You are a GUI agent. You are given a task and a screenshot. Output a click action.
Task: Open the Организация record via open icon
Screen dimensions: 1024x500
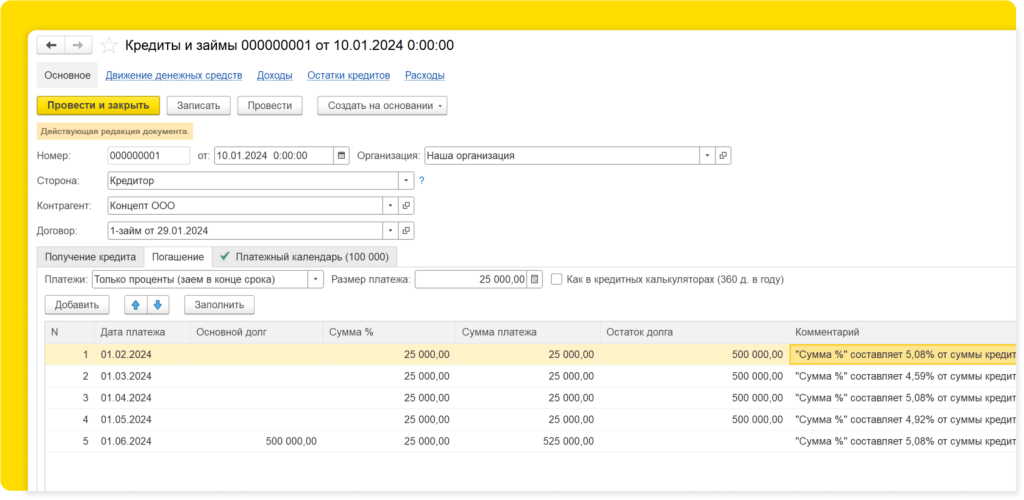pyautogui.click(x=724, y=156)
